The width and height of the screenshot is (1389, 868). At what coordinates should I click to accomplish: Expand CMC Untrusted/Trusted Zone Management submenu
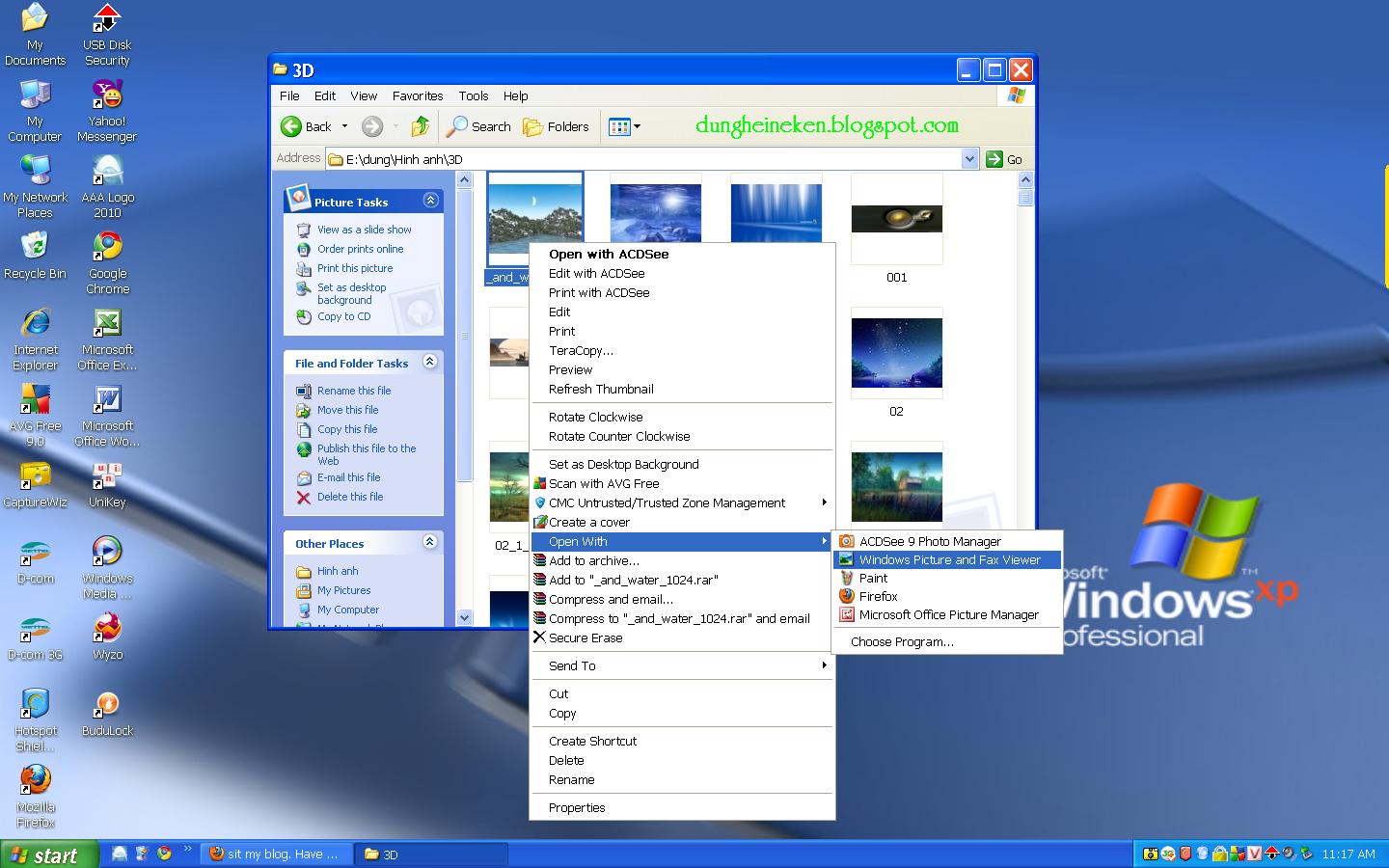(682, 502)
